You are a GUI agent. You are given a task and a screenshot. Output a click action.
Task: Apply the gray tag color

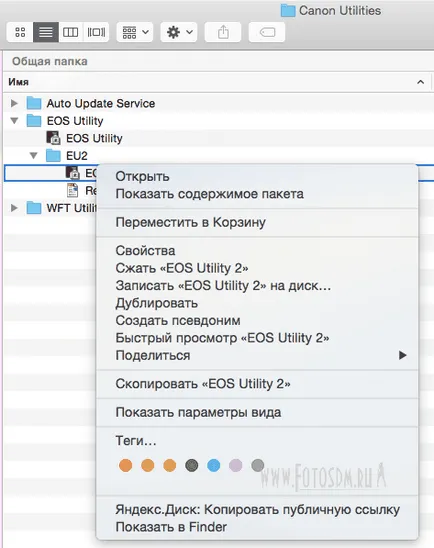(258, 466)
